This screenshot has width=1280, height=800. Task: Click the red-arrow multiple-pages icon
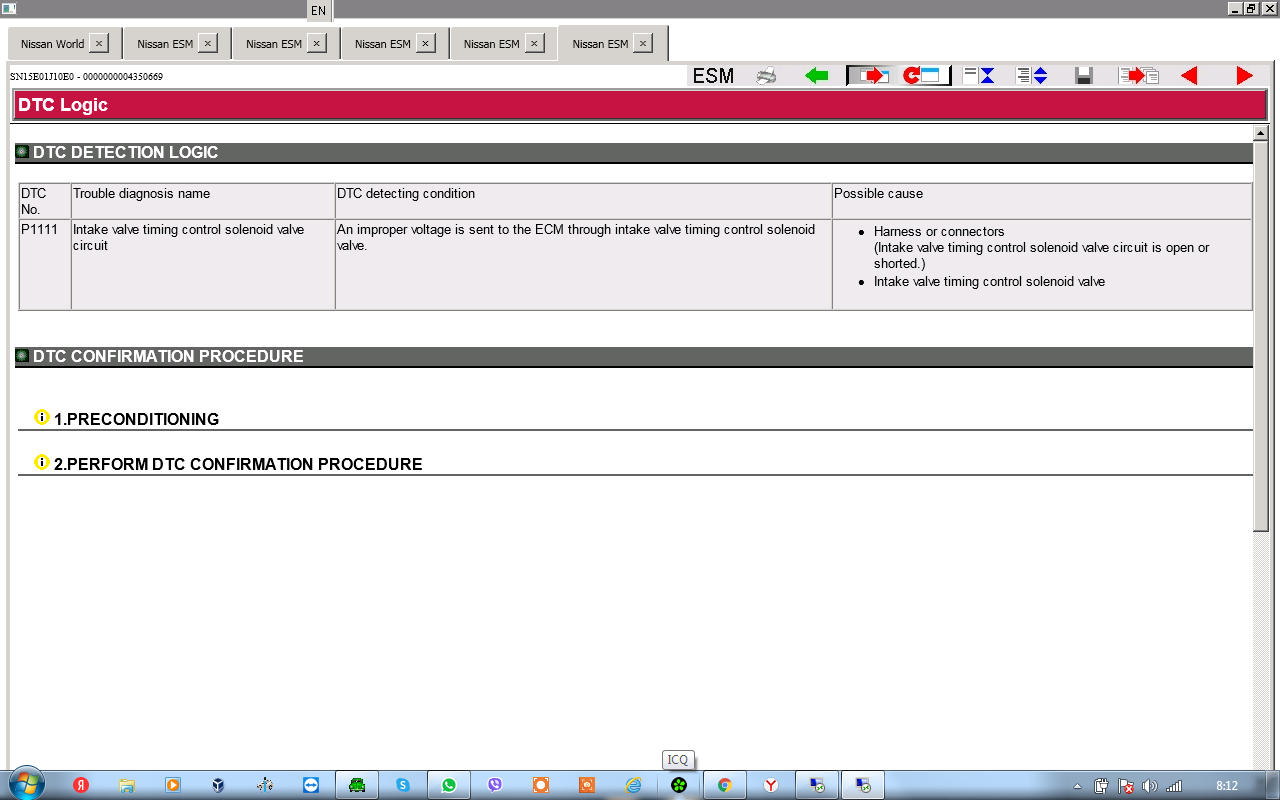tap(1138, 76)
